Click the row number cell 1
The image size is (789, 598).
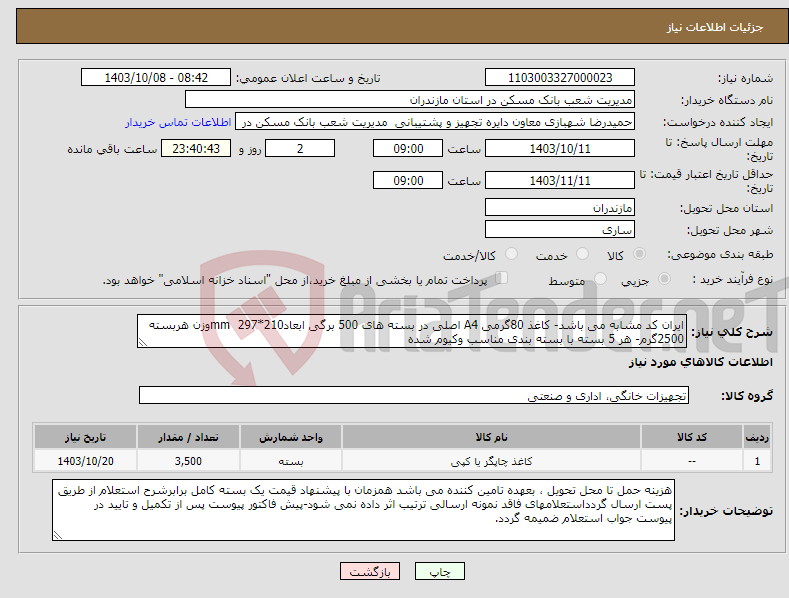click(x=757, y=461)
